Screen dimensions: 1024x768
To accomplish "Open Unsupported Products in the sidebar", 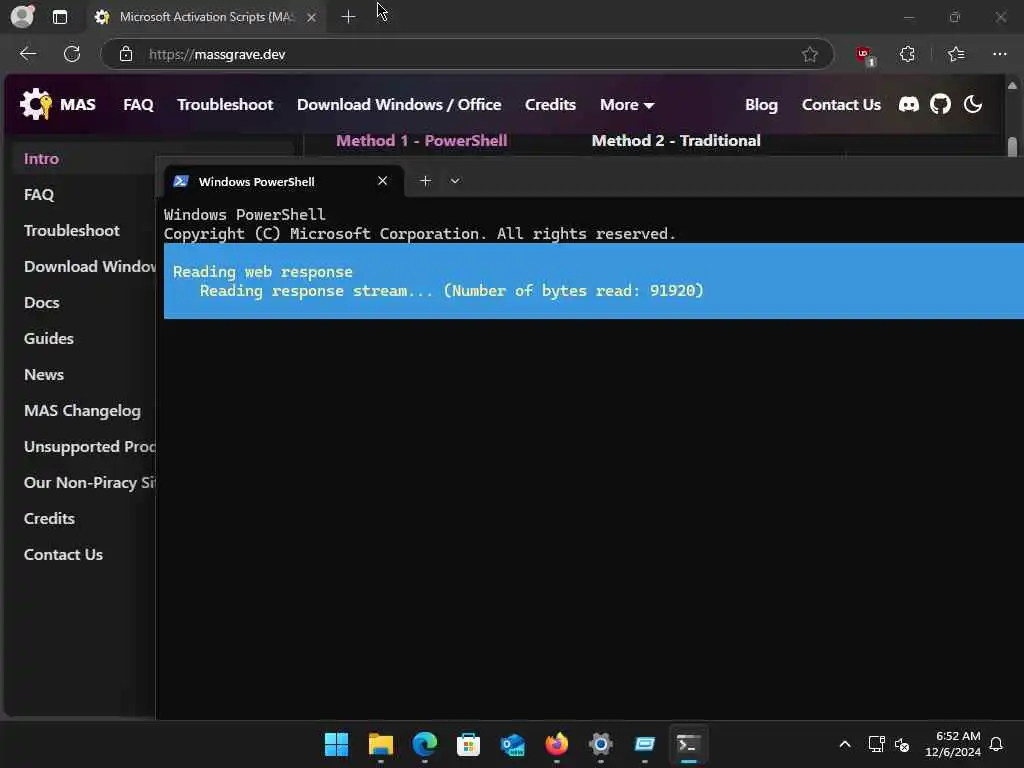I will [89, 446].
